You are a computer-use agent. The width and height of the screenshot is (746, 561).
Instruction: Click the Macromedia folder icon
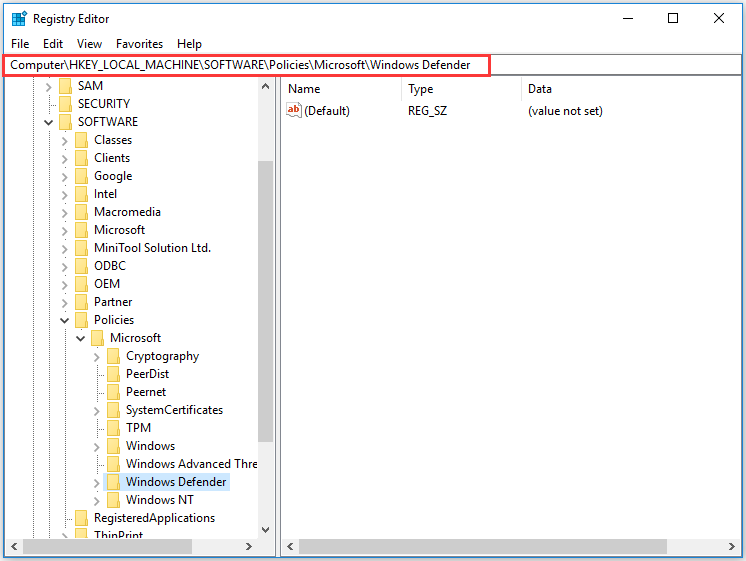[x=81, y=212]
